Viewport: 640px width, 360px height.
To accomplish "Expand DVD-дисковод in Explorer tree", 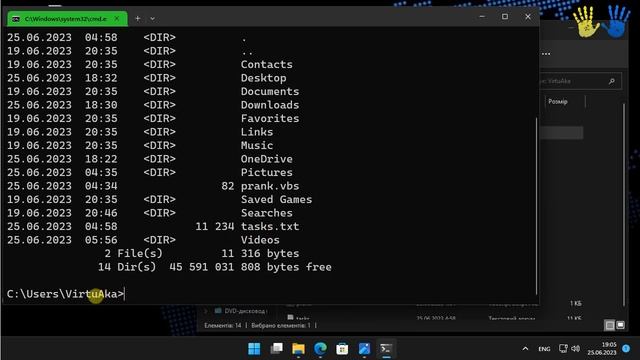I will click(x=205, y=311).
